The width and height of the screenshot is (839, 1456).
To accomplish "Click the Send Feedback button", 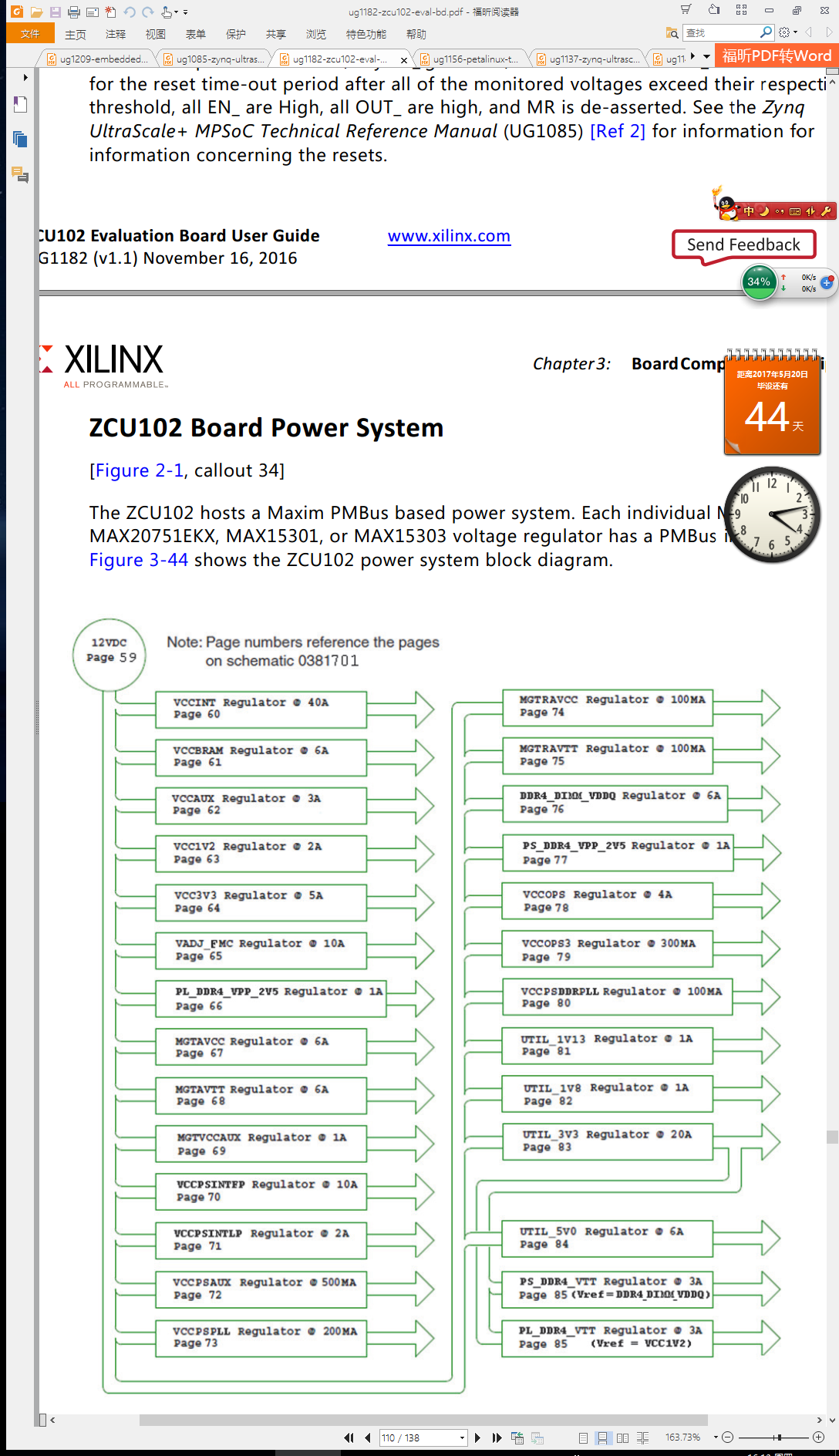I will [x=743, y=244].
